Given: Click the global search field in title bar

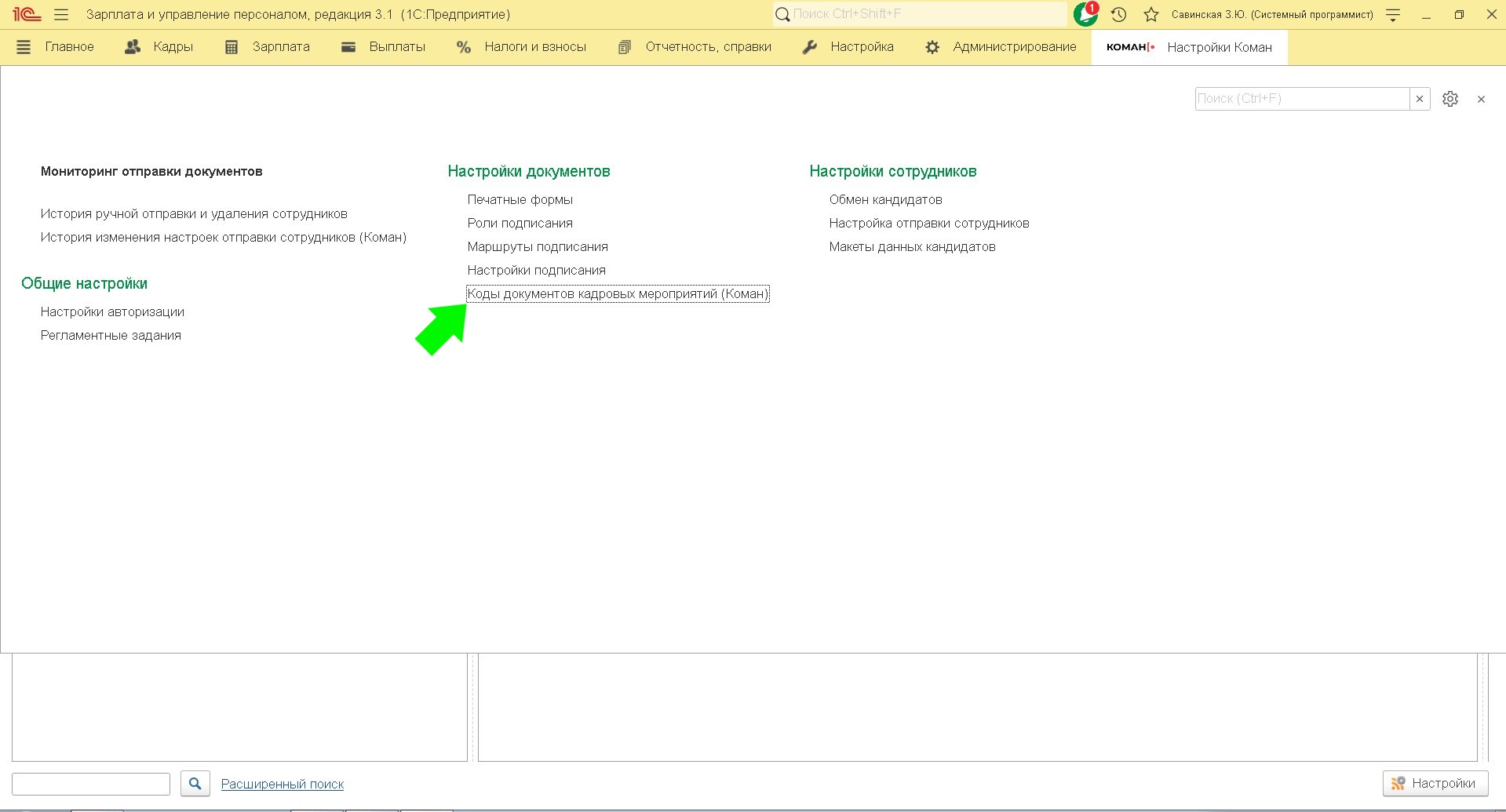Looking at the screenshot, I should [918, 14].
